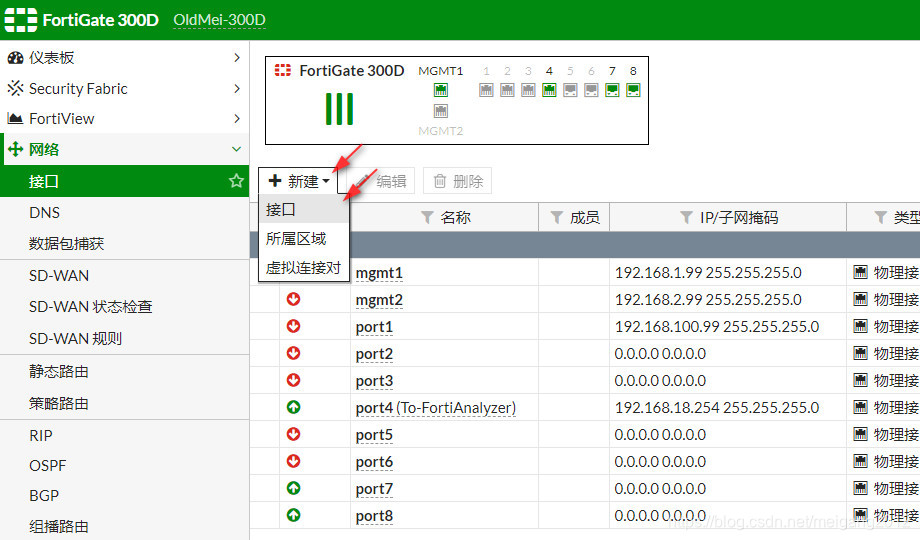920x540 pixels.
Task: Open the port4 (To-FortiAnalyzer) link
Action: (436, 408)
